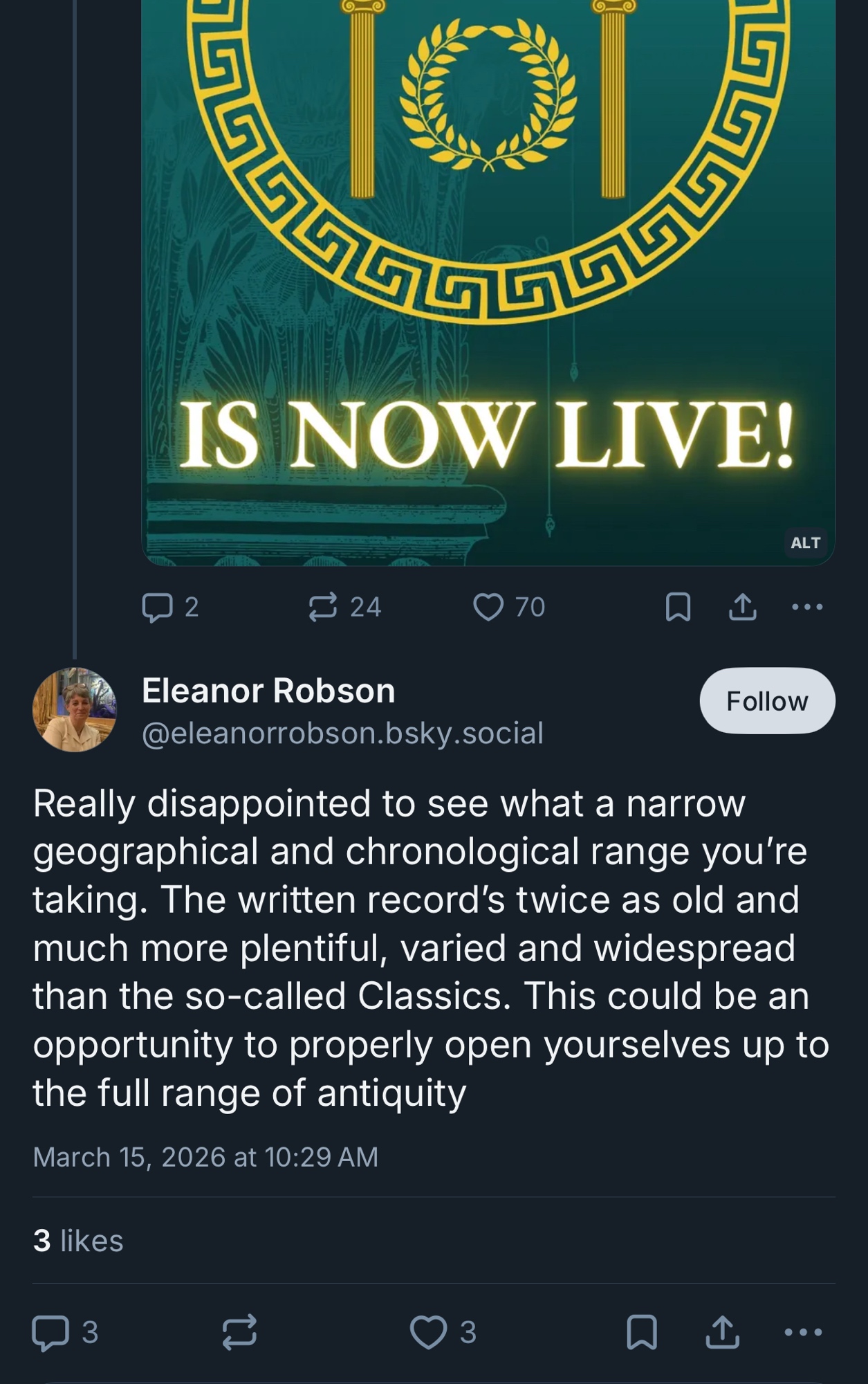
Task: Open more options on Eleanor Robson's post
Action: coord(804,1333)
